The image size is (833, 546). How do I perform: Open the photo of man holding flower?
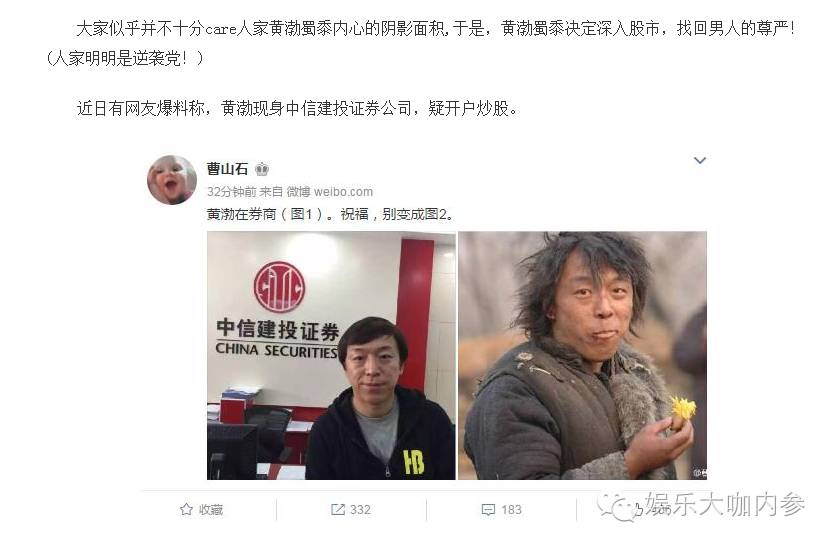(582, 356)
